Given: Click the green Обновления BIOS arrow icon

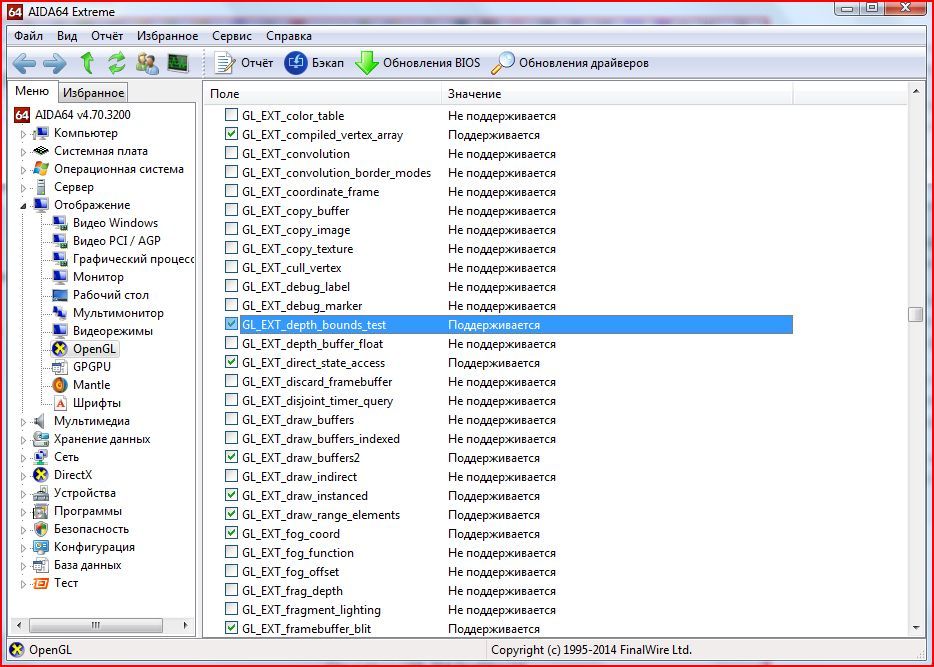Looking at the screenshot, I should [x=367, y=61].
